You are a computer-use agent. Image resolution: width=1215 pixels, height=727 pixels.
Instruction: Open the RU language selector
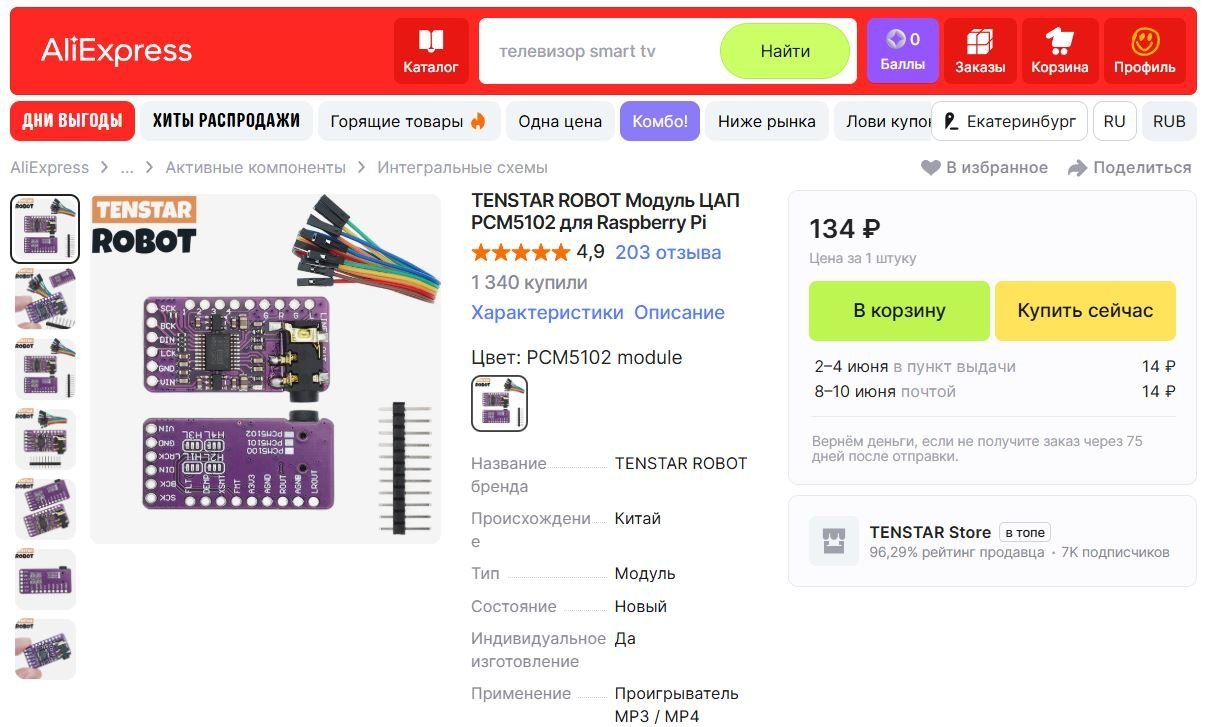(1114, 121)
